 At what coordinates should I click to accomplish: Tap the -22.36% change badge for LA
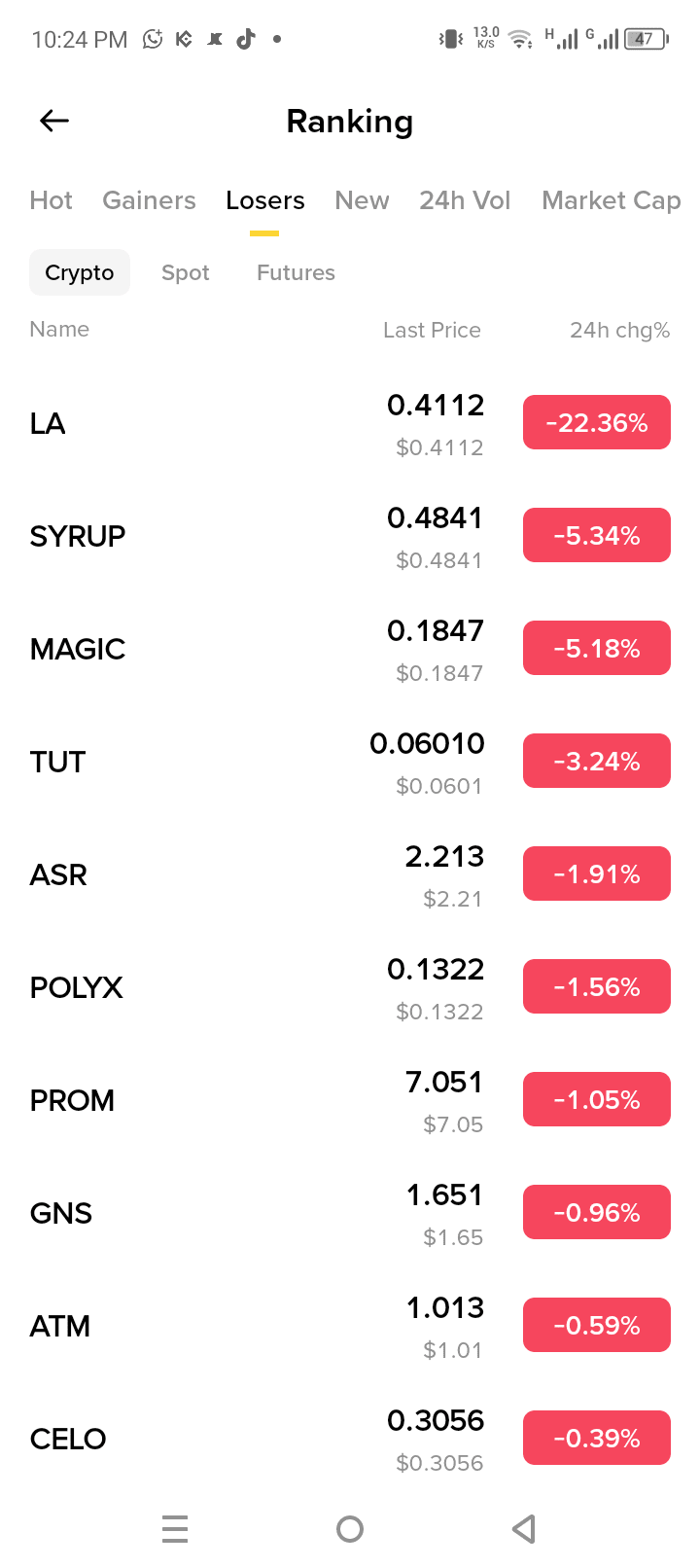[597, 422]
